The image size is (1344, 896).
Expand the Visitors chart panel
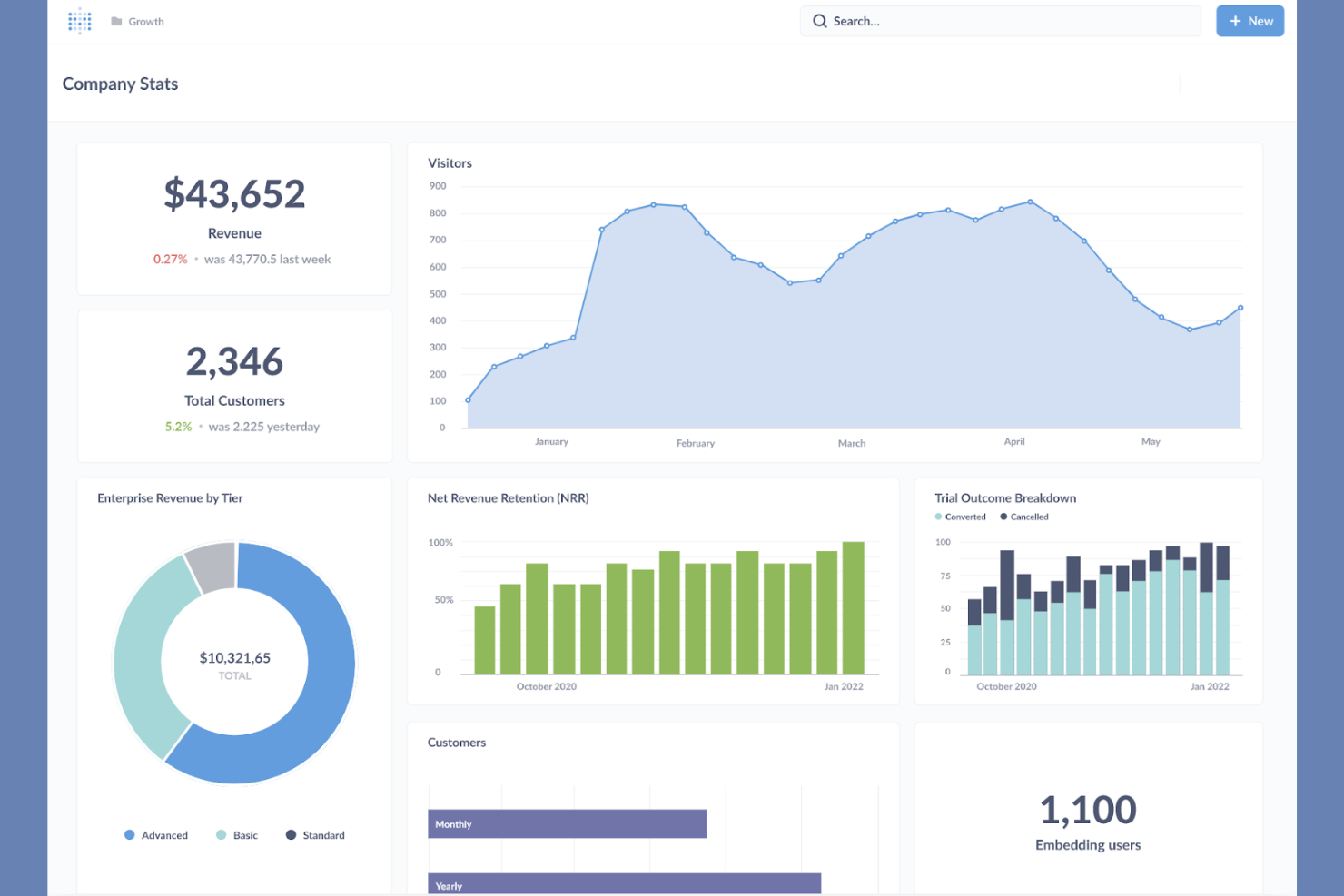[x=450, y=163]
